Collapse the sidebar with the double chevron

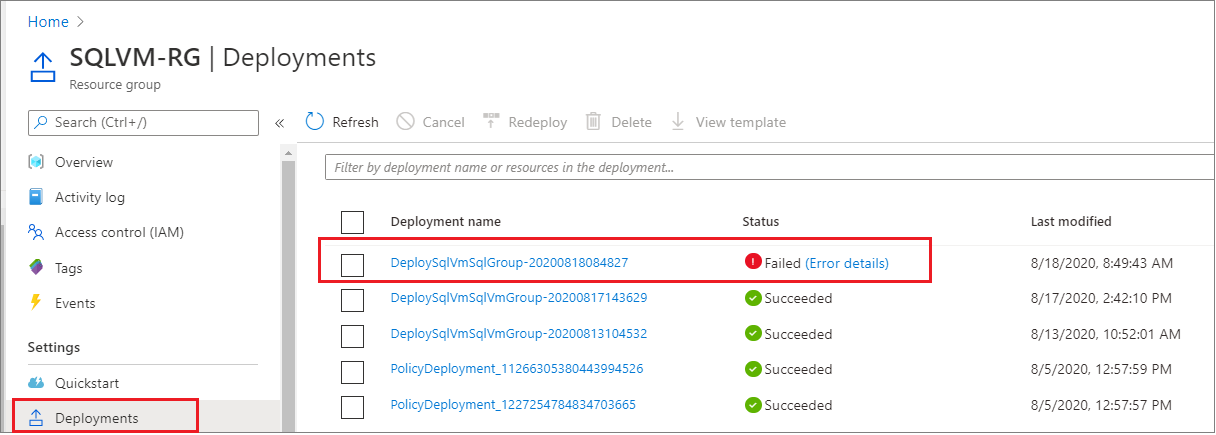point(280,123)
